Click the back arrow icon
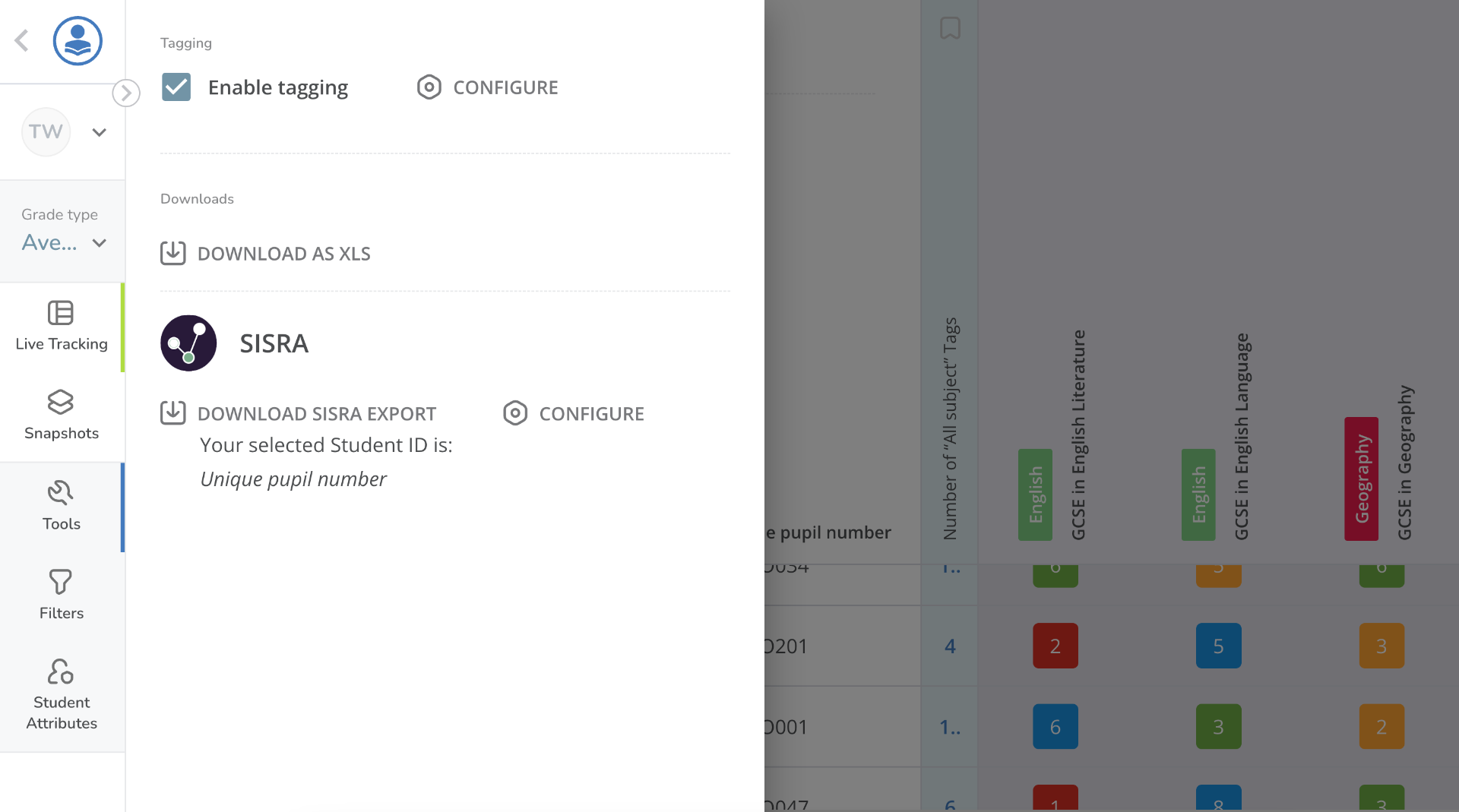Screen dimensions: 1459x812 (22, 41)
